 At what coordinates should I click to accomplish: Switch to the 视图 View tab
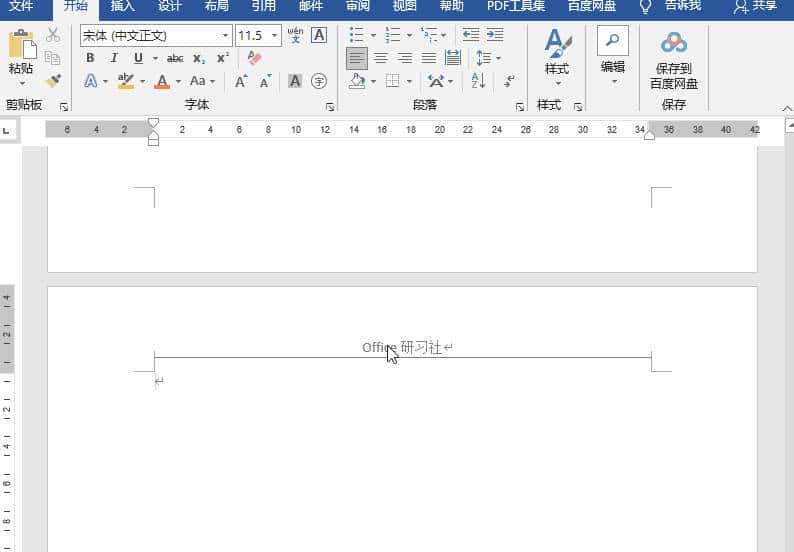click(x=405, y=7)
